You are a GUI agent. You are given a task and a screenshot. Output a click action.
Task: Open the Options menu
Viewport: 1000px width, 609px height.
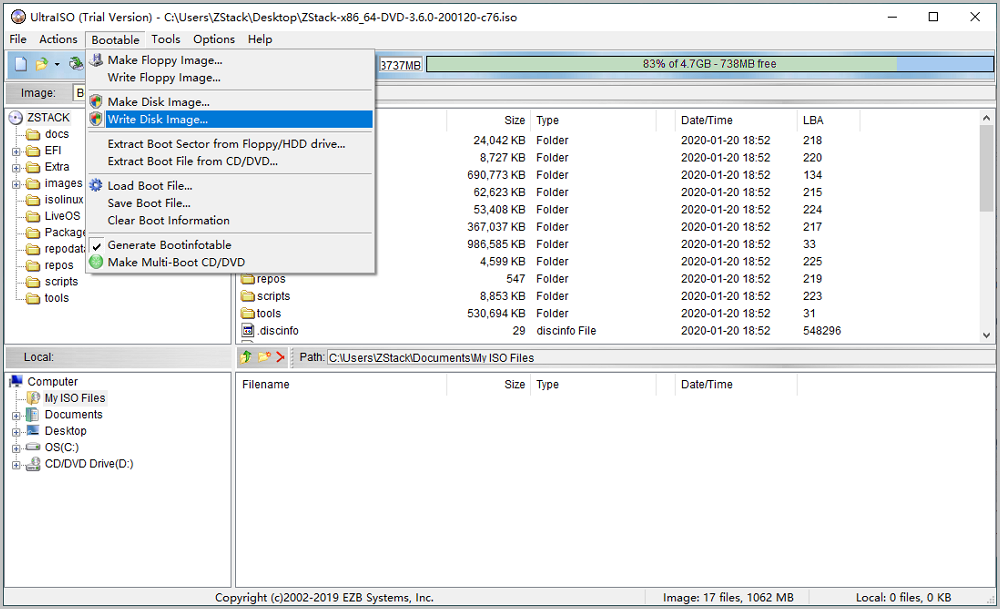pos(214,40)
